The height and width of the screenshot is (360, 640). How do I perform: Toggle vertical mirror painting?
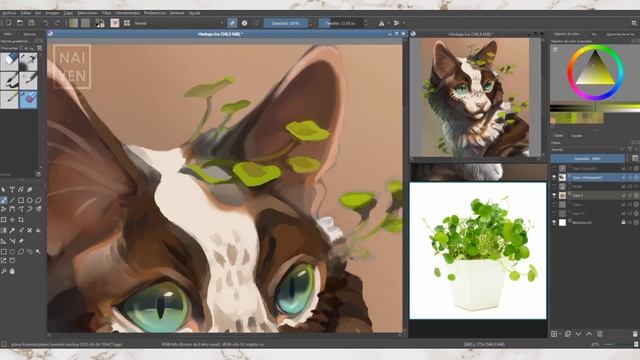[x=396, y=23]
